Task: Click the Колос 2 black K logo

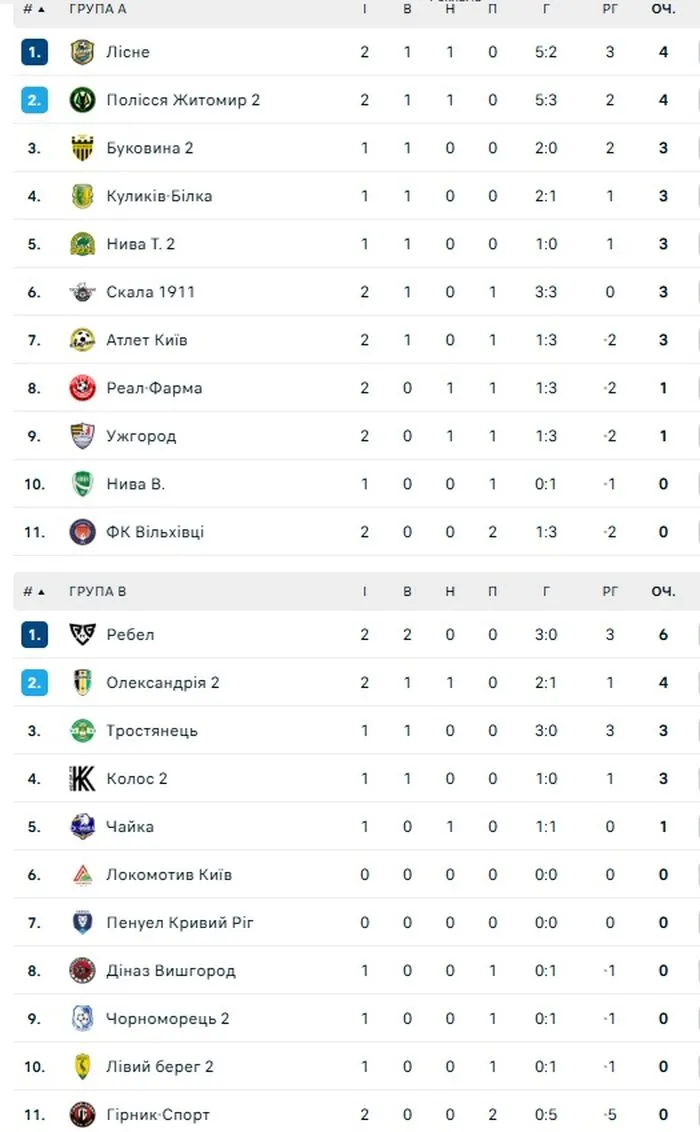Action: click(x=82, y=778)
